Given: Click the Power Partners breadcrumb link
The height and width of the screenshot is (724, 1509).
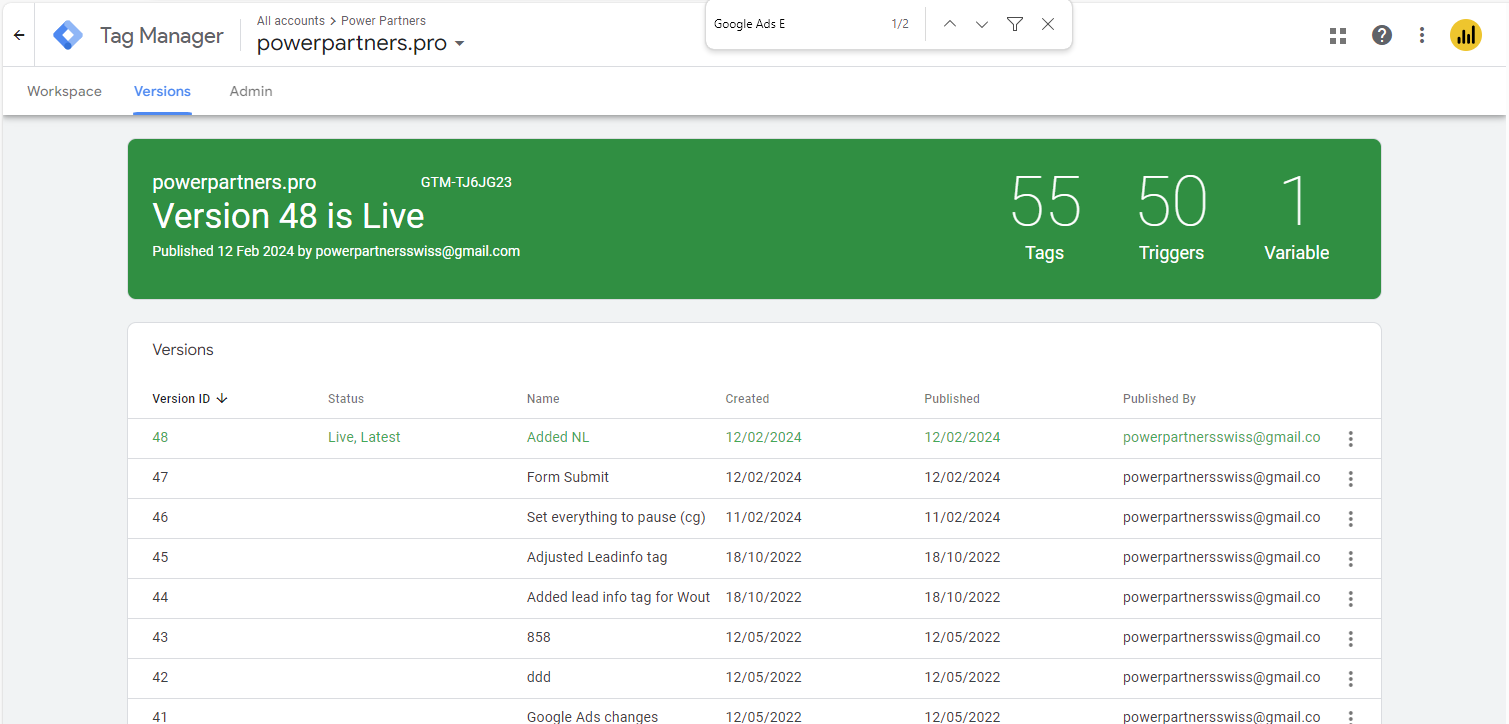Looking at the screenshot, I should (x=383, y=20).
